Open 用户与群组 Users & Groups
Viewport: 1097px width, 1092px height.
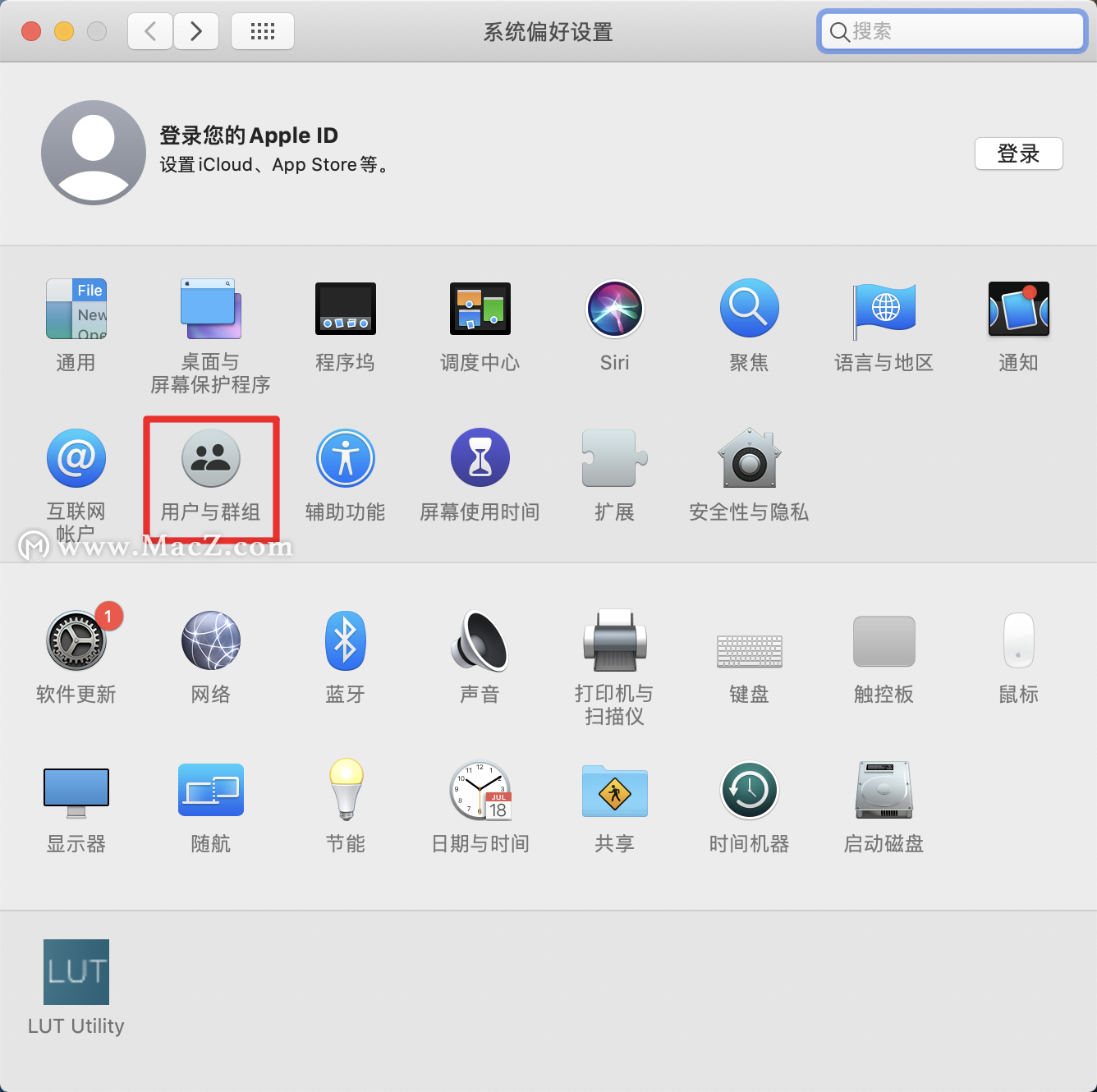tap(211, 458)
